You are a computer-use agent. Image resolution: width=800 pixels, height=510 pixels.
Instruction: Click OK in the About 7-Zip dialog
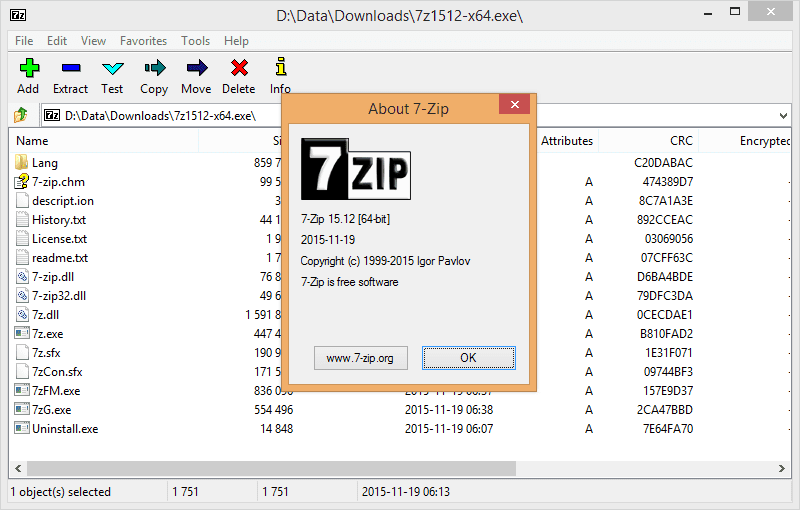pyautogui.click(x=468, y=358)
